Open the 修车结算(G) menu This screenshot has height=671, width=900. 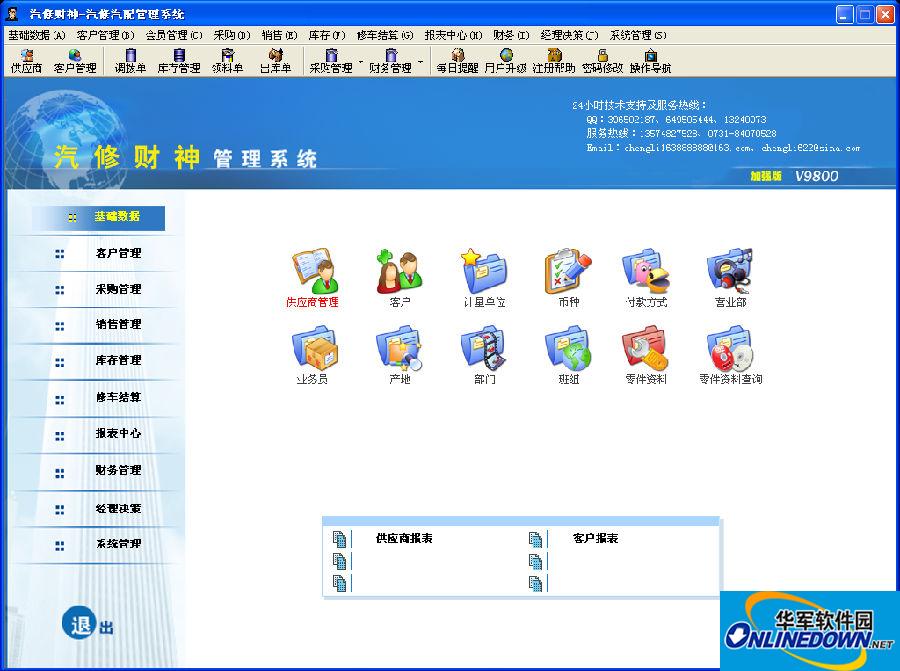(385, 35)
